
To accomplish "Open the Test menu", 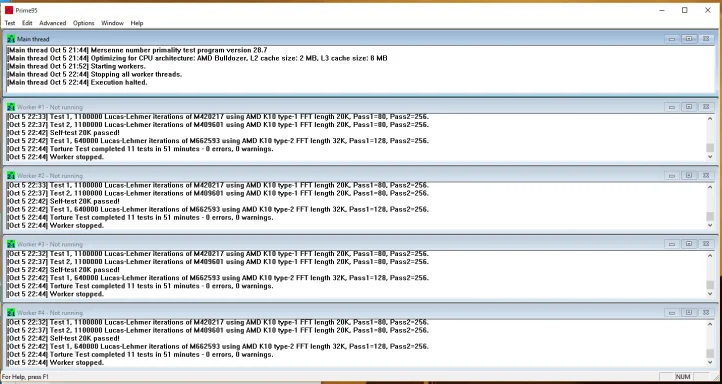I will (x=10, y=23).
